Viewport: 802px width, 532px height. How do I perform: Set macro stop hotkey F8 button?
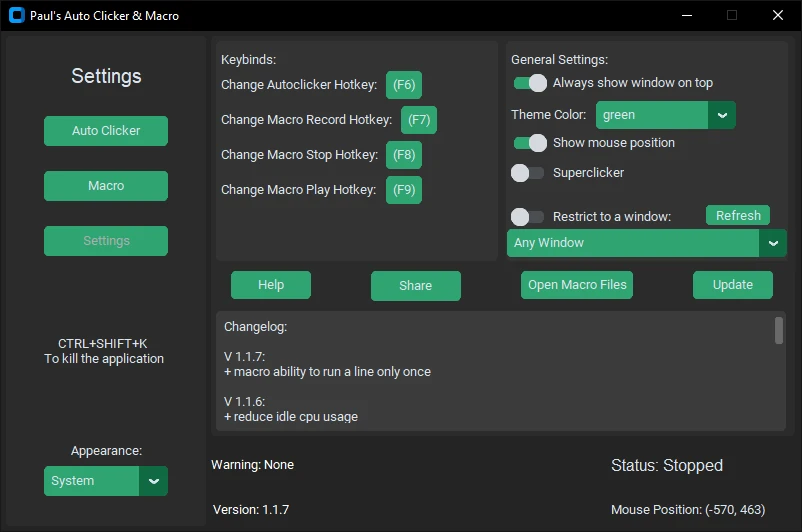(404, 155)
